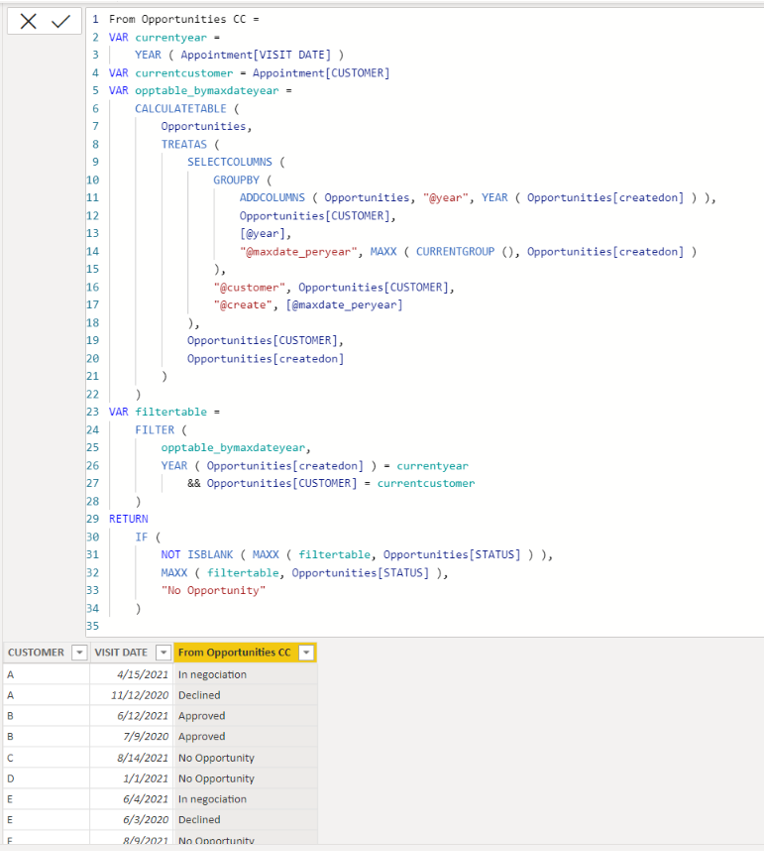Click the 11/12/2020 visit date cell
The image size is (764, 851).
pyautogui.click(x=130, y=695)
